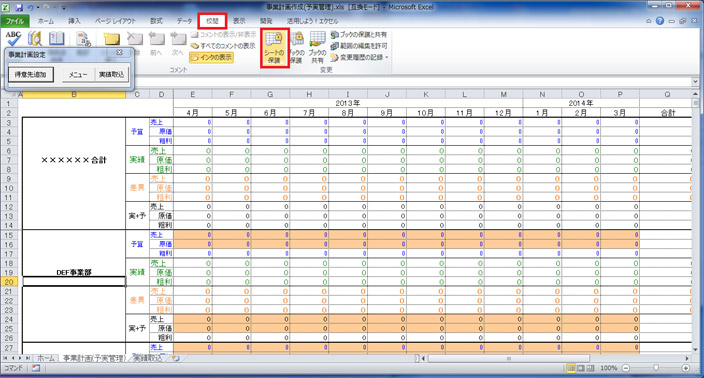Switch to the ページレイアウト ribbon tab
Viewport: 704px width, 378px height.
115,21
